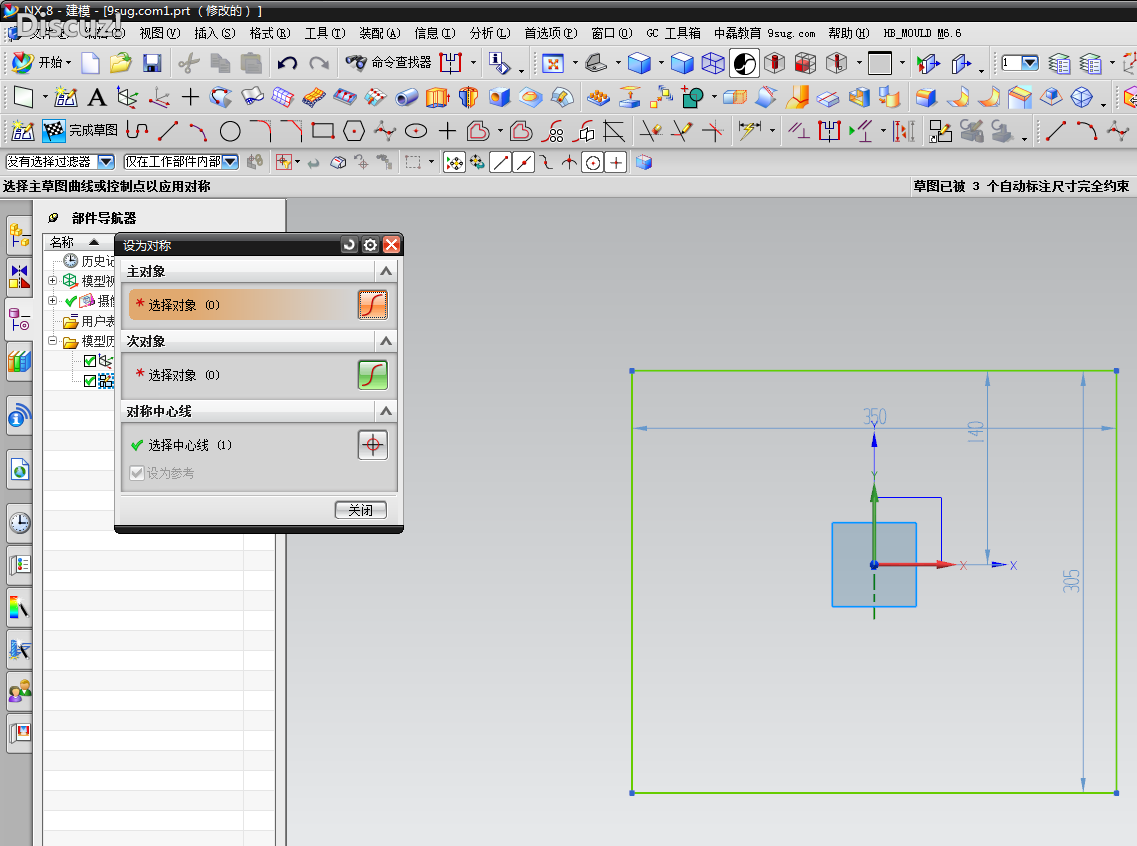Select the Ellipse sketch tool

coord(415,131)
